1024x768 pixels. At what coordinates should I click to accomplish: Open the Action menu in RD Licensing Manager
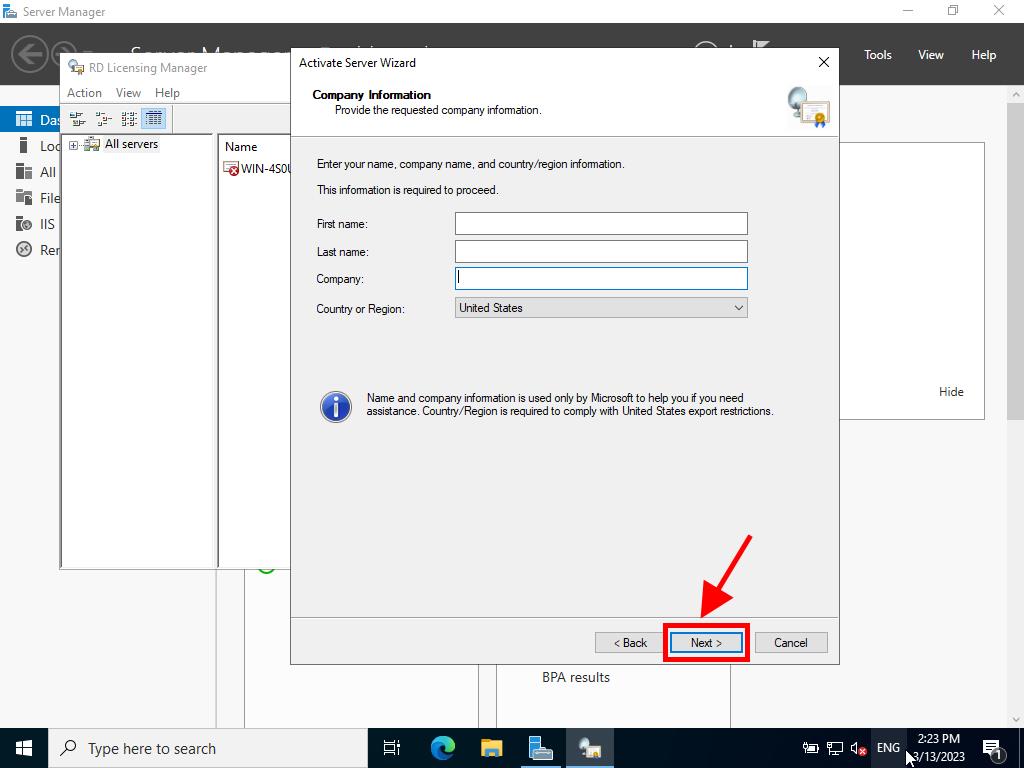84,93
